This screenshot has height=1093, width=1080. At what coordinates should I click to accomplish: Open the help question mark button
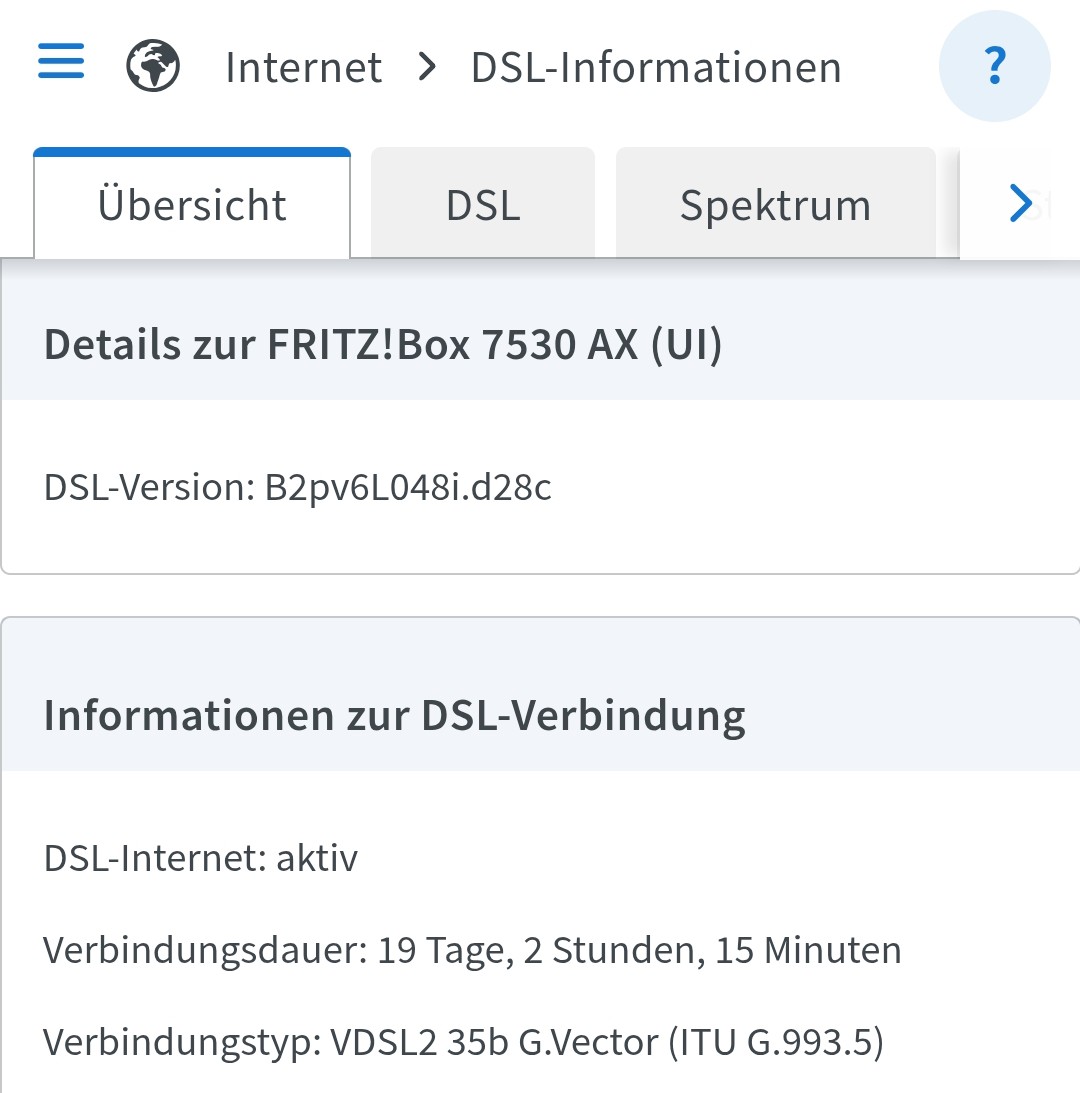pos(994,66)
